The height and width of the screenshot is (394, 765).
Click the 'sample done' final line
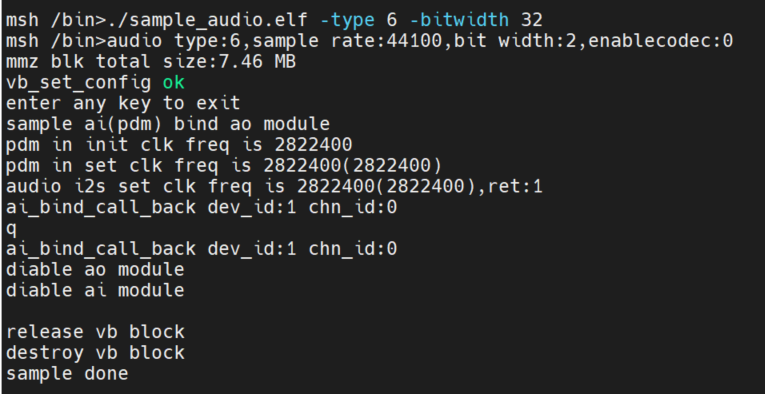[67, 374]
